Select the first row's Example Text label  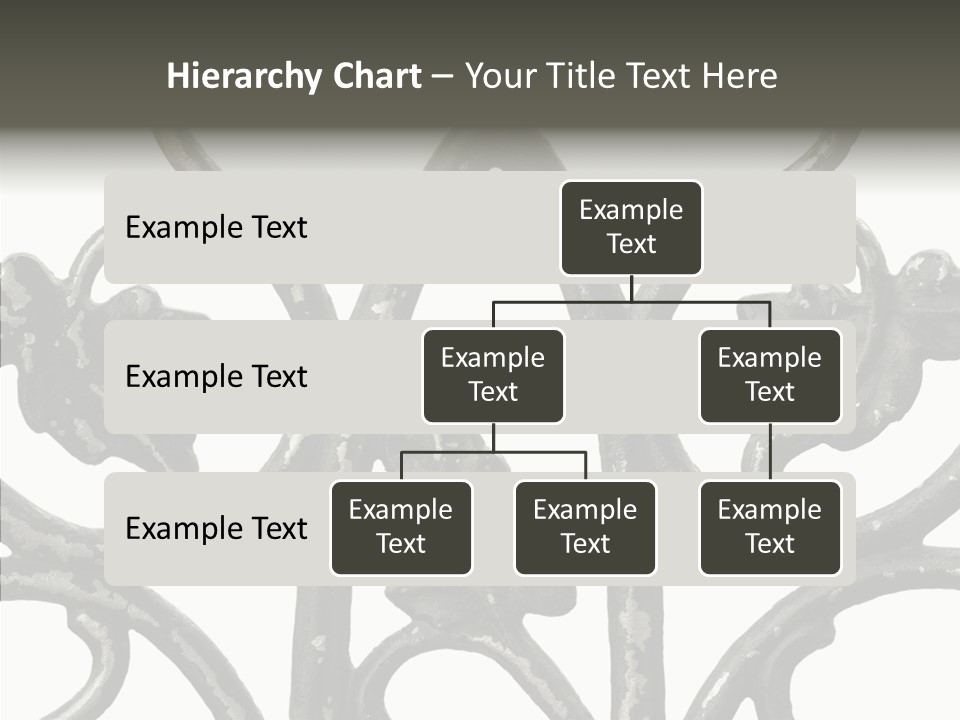(216, 227)
